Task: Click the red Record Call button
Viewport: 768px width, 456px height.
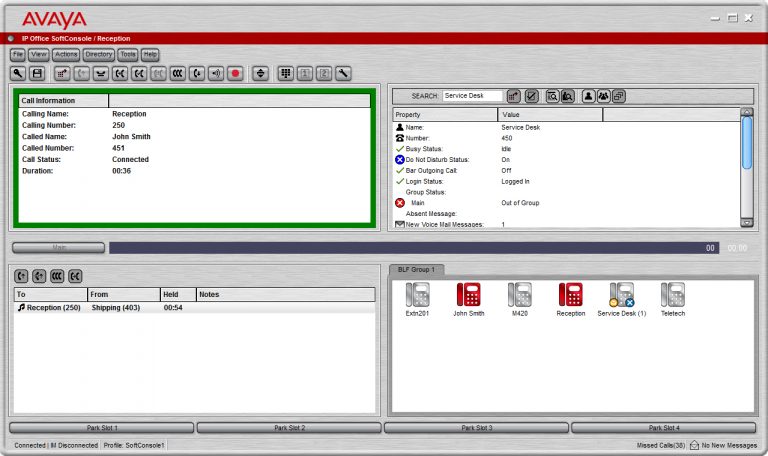Action: pyautogui.click(x=235, y=73)
